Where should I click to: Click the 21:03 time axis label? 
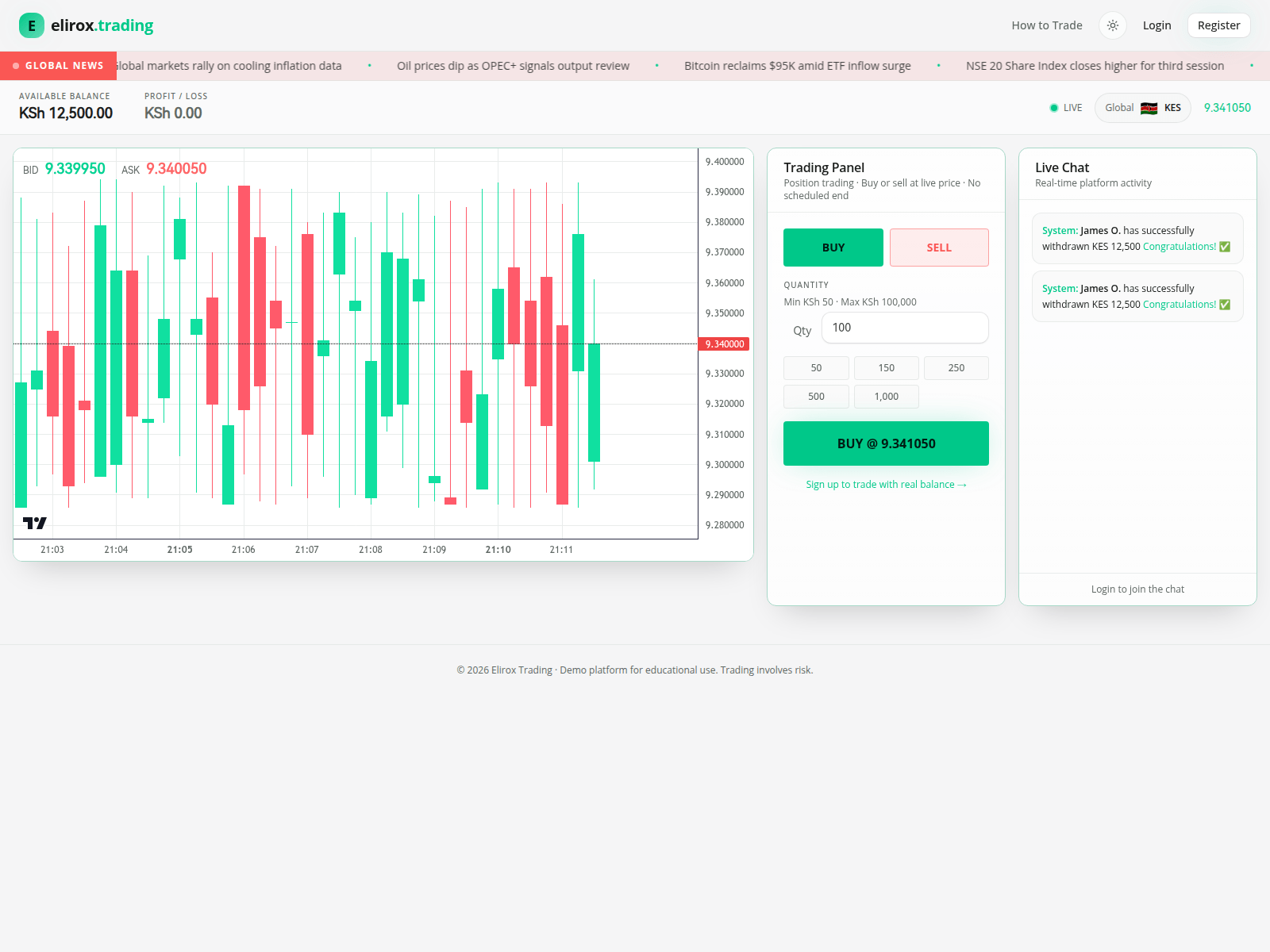[52, 550]
